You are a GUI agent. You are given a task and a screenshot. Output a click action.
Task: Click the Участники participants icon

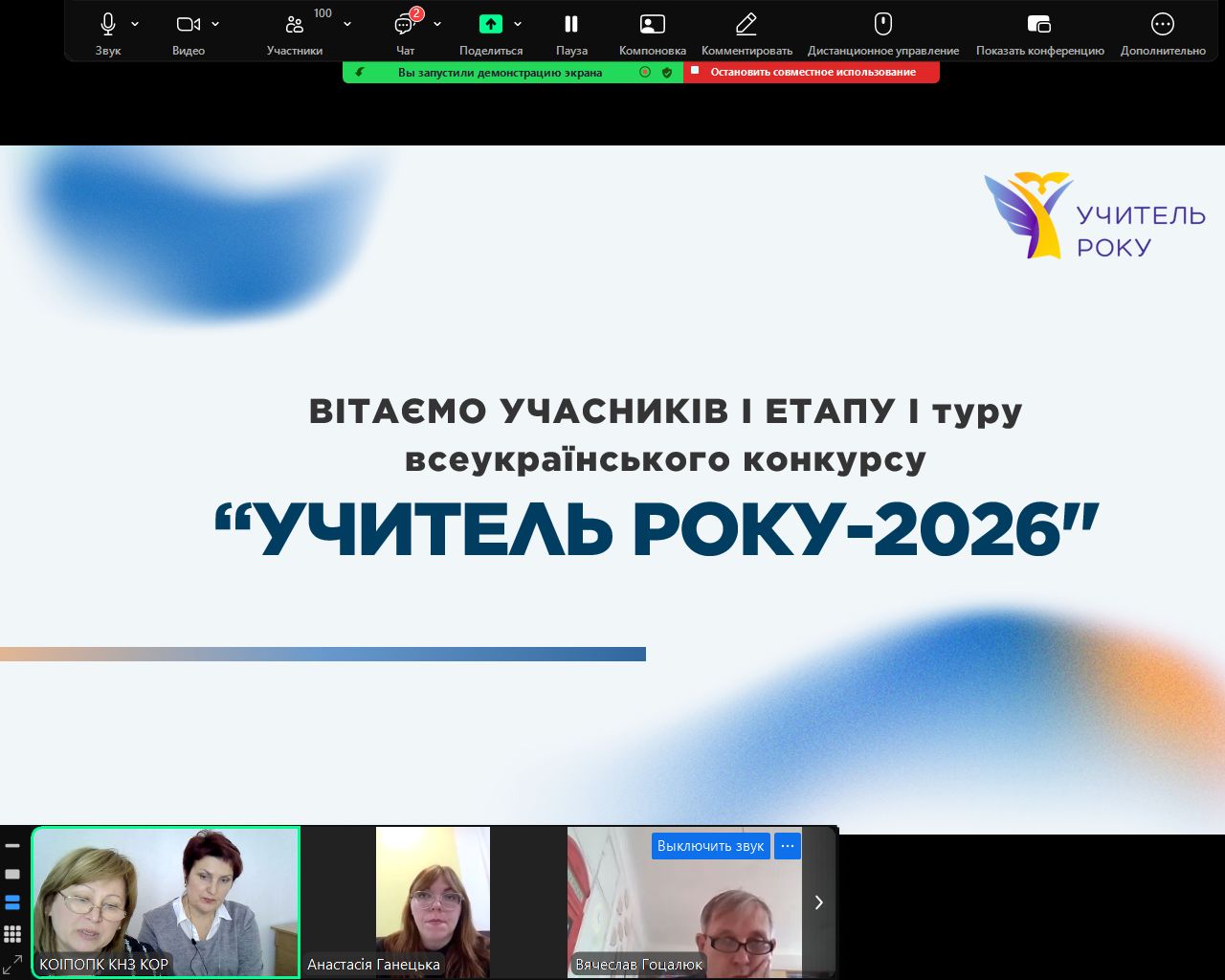coord(294,25)
